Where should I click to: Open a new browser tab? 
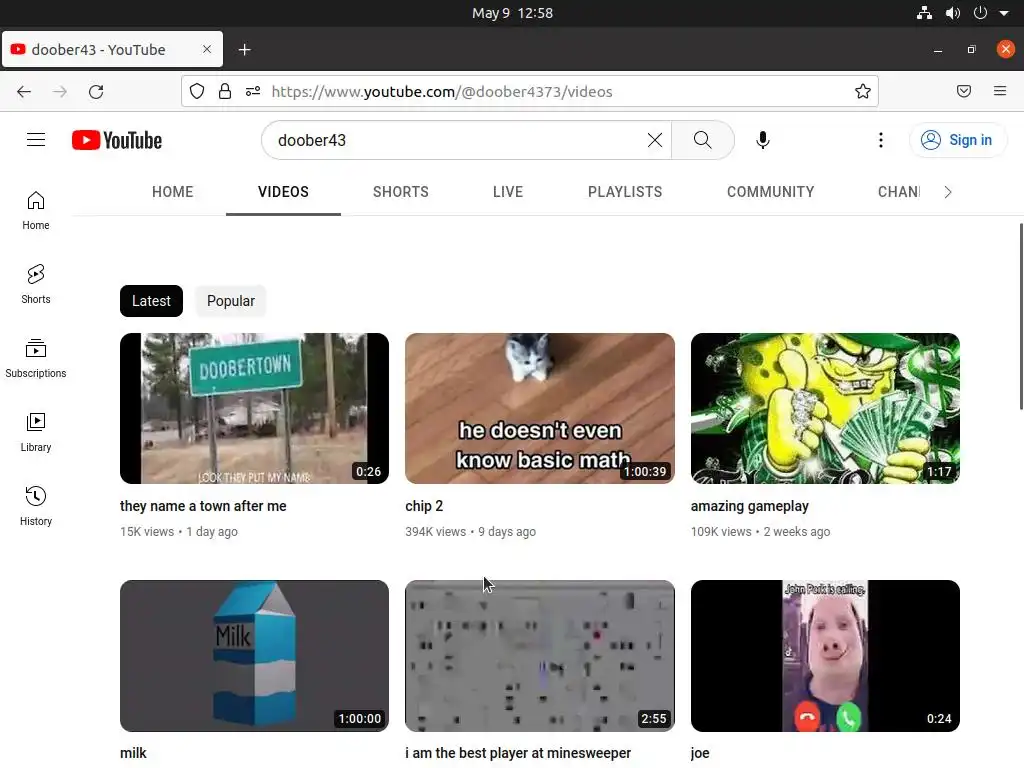point(244,50)
